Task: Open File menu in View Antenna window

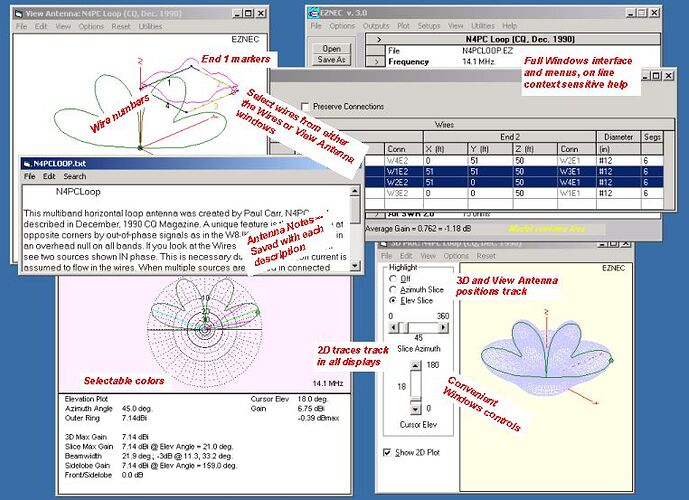Action: (22, 26)
